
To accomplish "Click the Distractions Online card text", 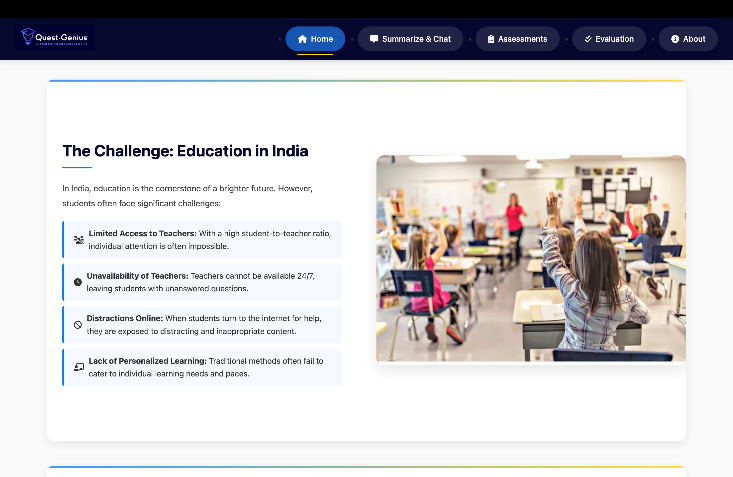I will click(210, 325).
